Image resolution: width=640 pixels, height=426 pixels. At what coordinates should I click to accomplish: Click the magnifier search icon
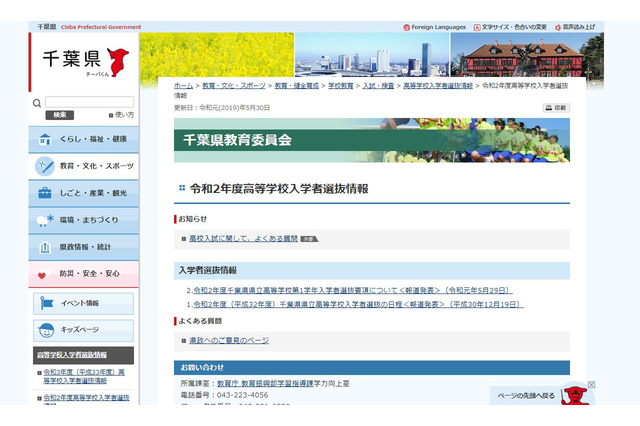(37, 103)
